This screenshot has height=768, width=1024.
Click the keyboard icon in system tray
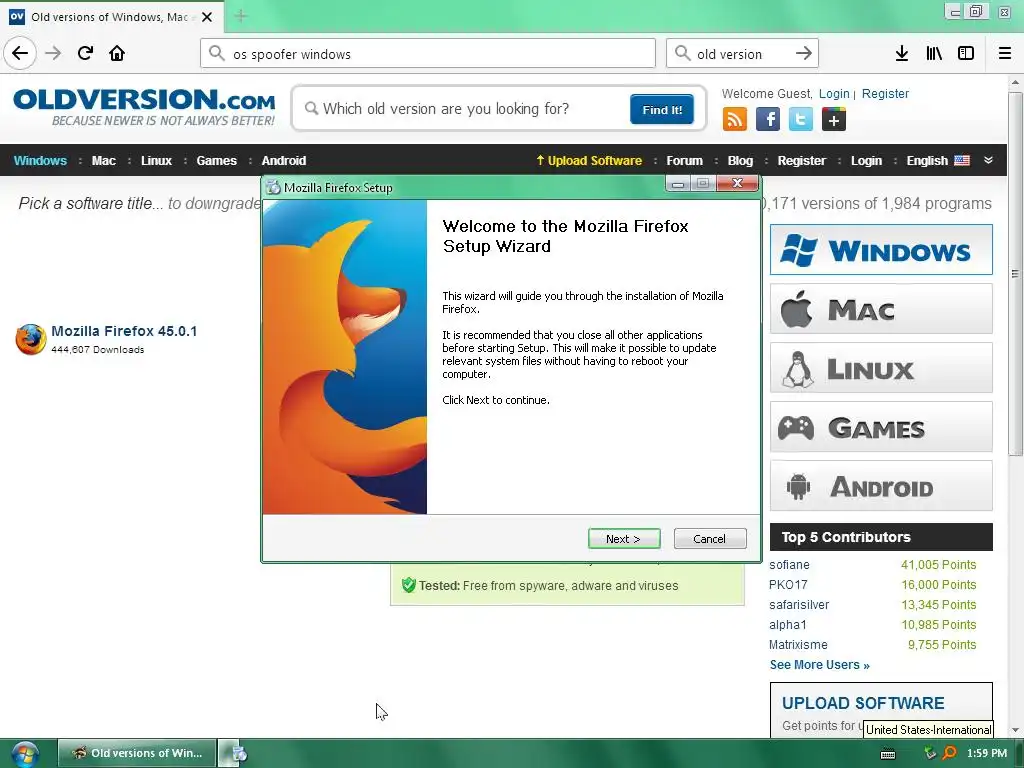(x=888, y=754)
